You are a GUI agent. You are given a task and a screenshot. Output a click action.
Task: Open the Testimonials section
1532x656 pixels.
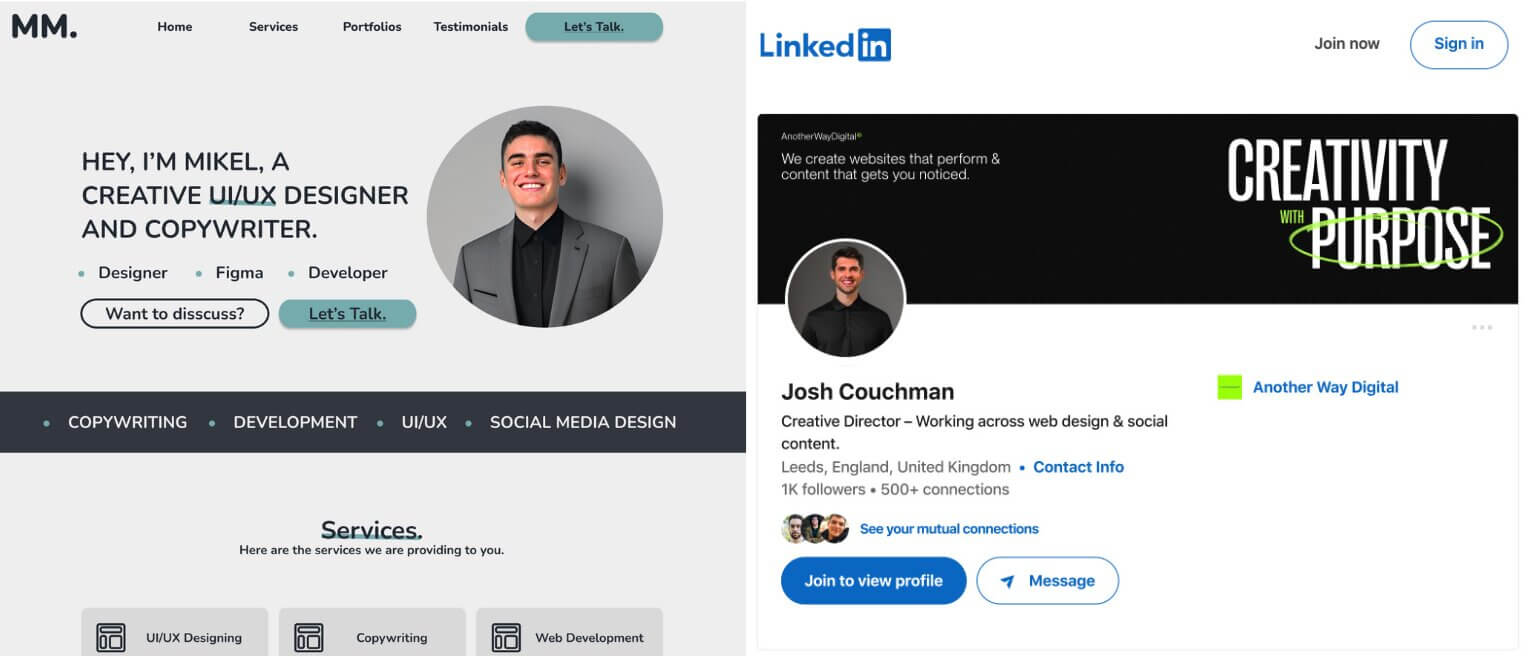tap(470, 27)
